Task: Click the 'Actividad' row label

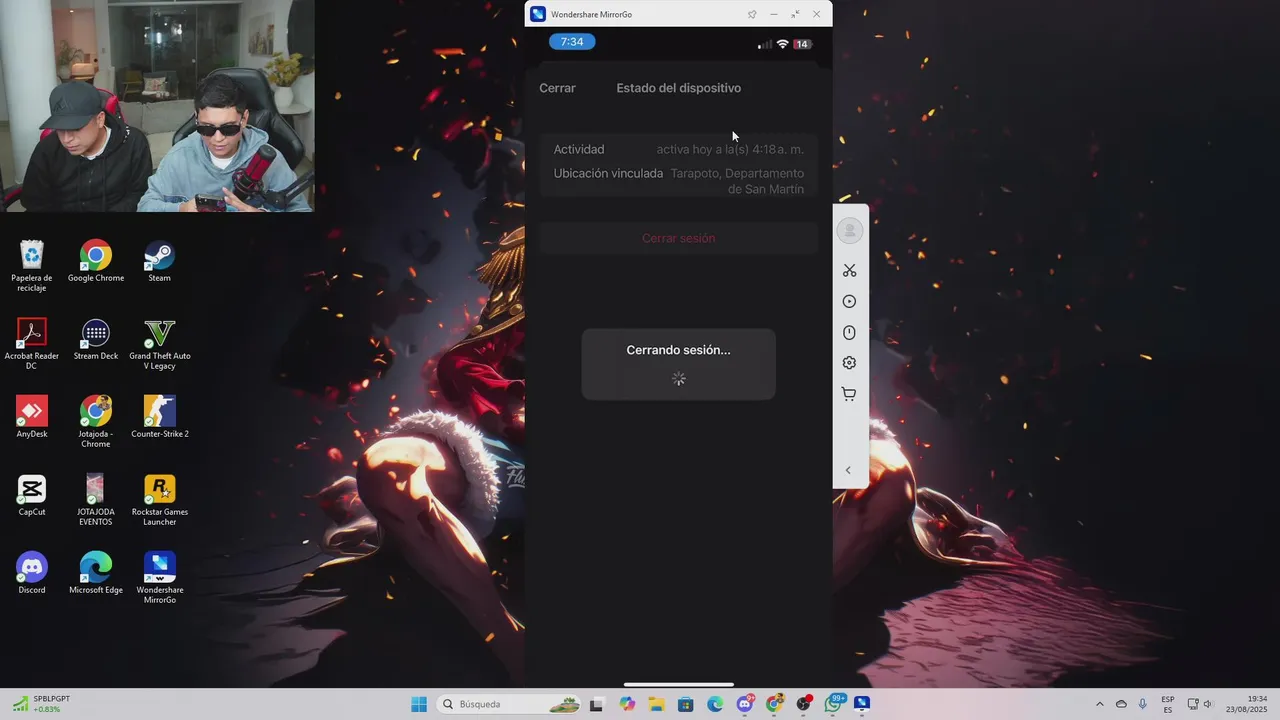Action: pyautogui.click(x=579, y=149)
